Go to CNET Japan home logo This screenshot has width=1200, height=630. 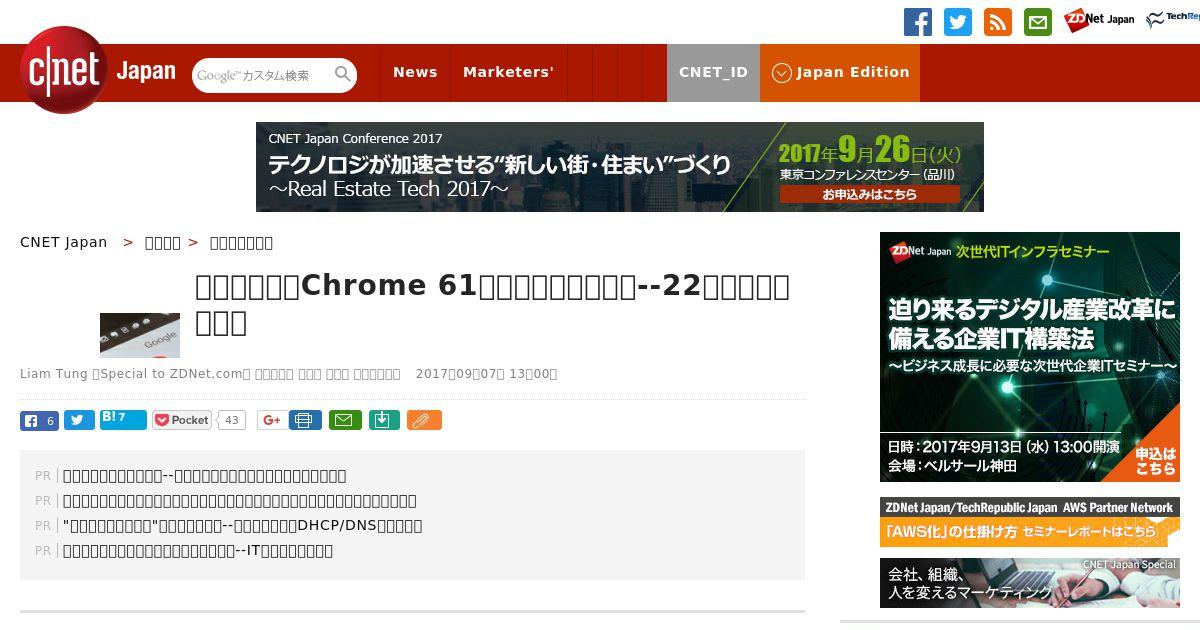click(98, 70)
